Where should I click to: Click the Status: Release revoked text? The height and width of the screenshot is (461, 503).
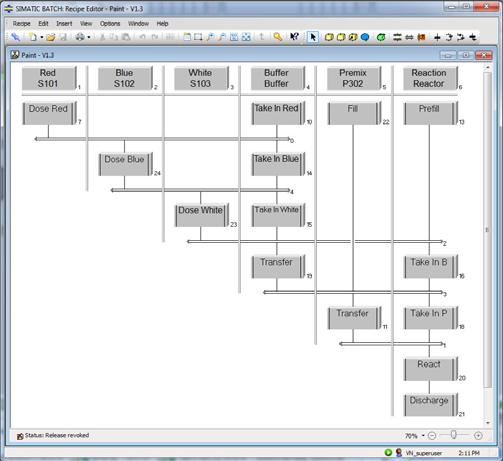57,435
